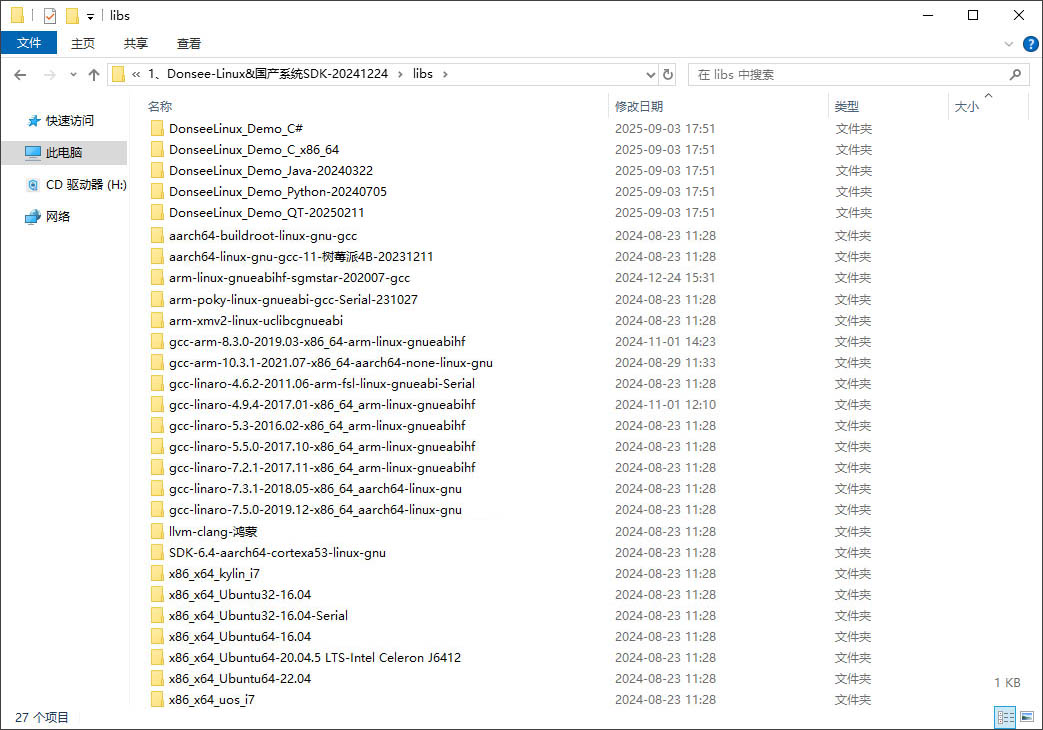
Task: Switch to large thumbnails view via status bar icon
Action: pyautogui.click(x=1025, y=717)
